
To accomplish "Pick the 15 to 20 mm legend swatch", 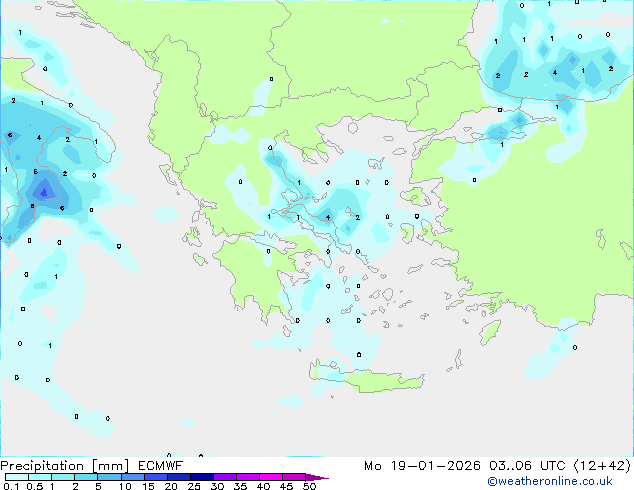I will pyautogui.click(x=155, y=477).
